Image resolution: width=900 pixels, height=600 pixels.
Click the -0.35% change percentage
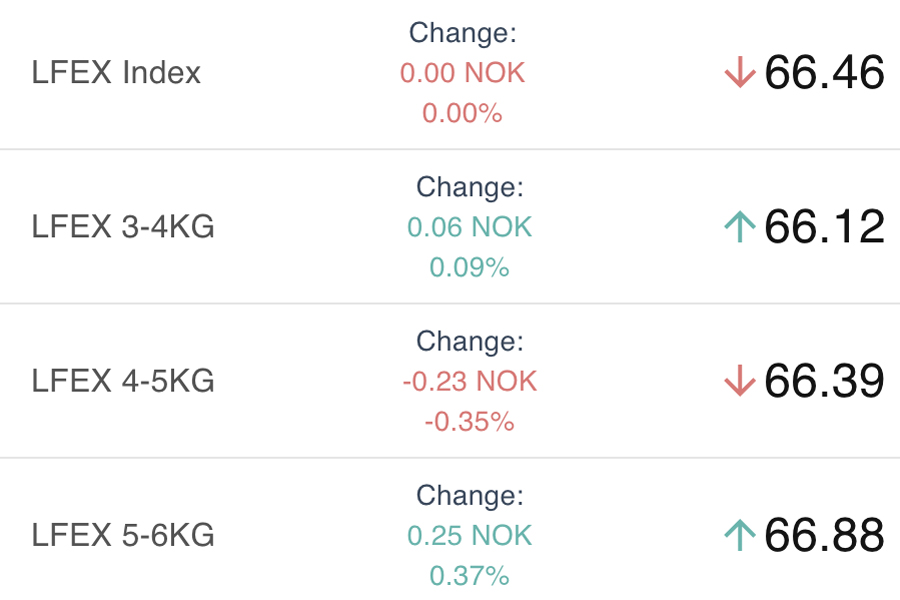[x=470, y=421]
